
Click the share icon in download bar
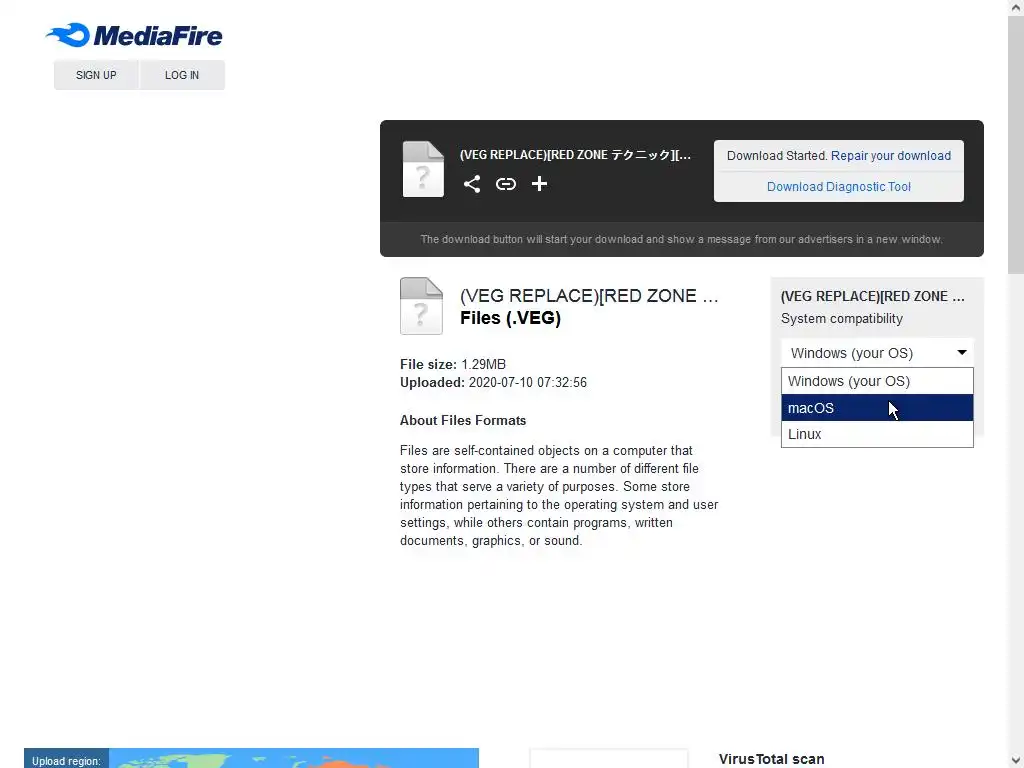[x=472, y=184]
